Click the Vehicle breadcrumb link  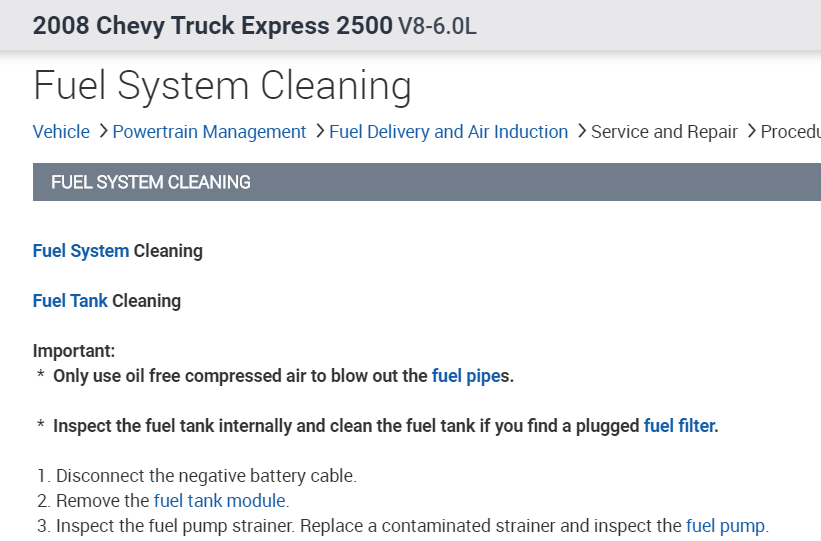[x=61, y=132]
